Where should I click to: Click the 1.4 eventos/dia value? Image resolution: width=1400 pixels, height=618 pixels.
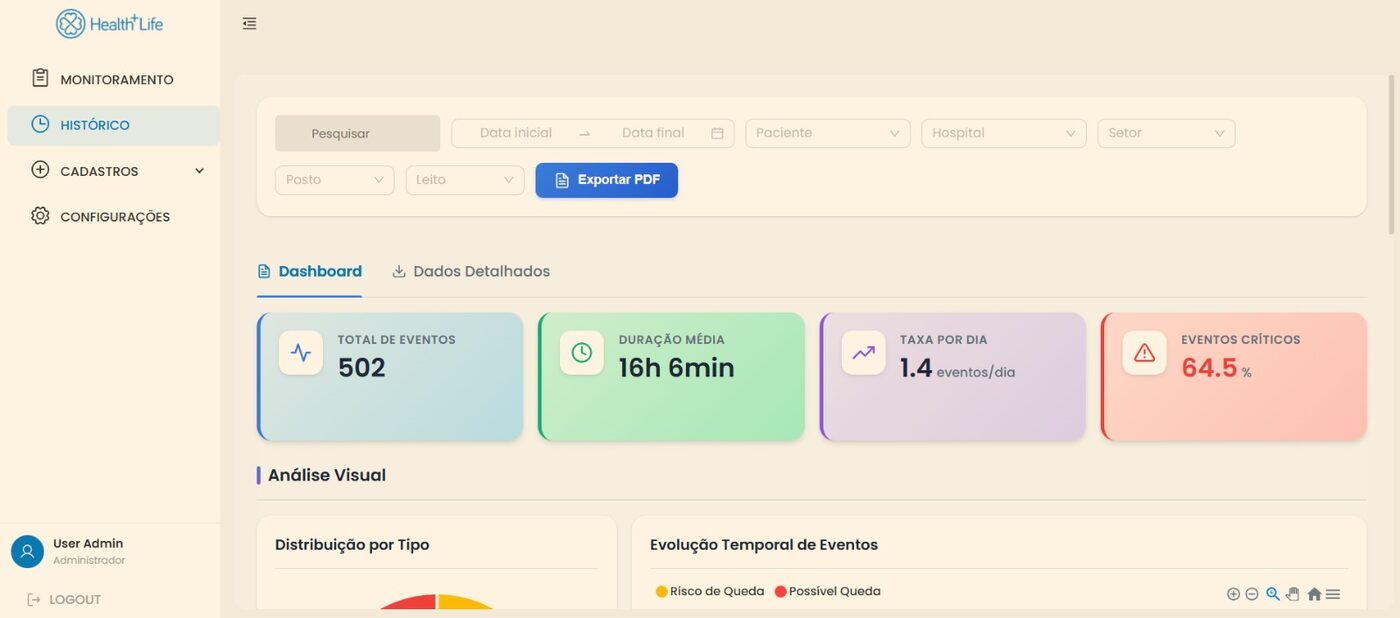(957, 369)
